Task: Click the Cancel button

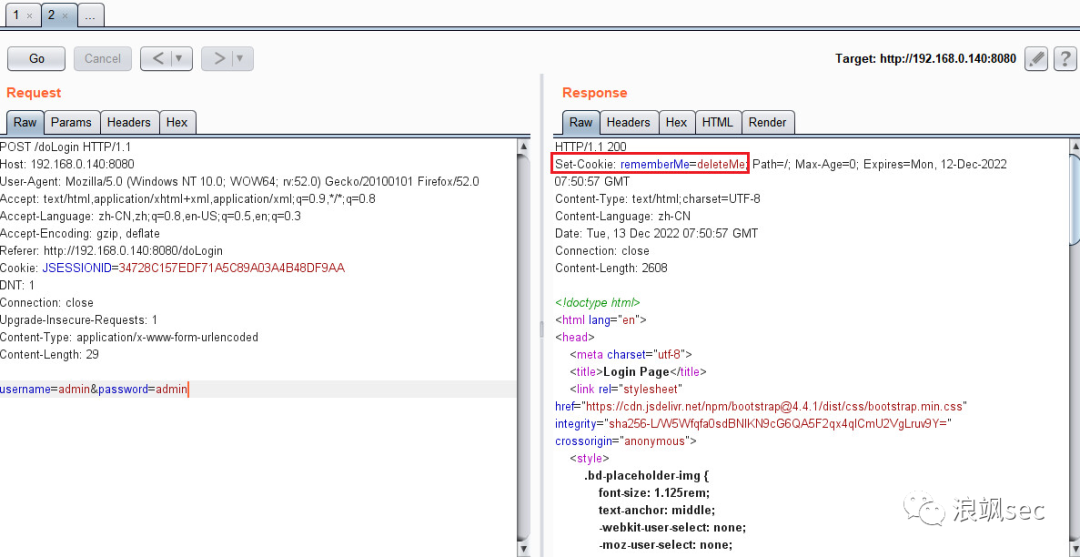Action: point(103,59)
